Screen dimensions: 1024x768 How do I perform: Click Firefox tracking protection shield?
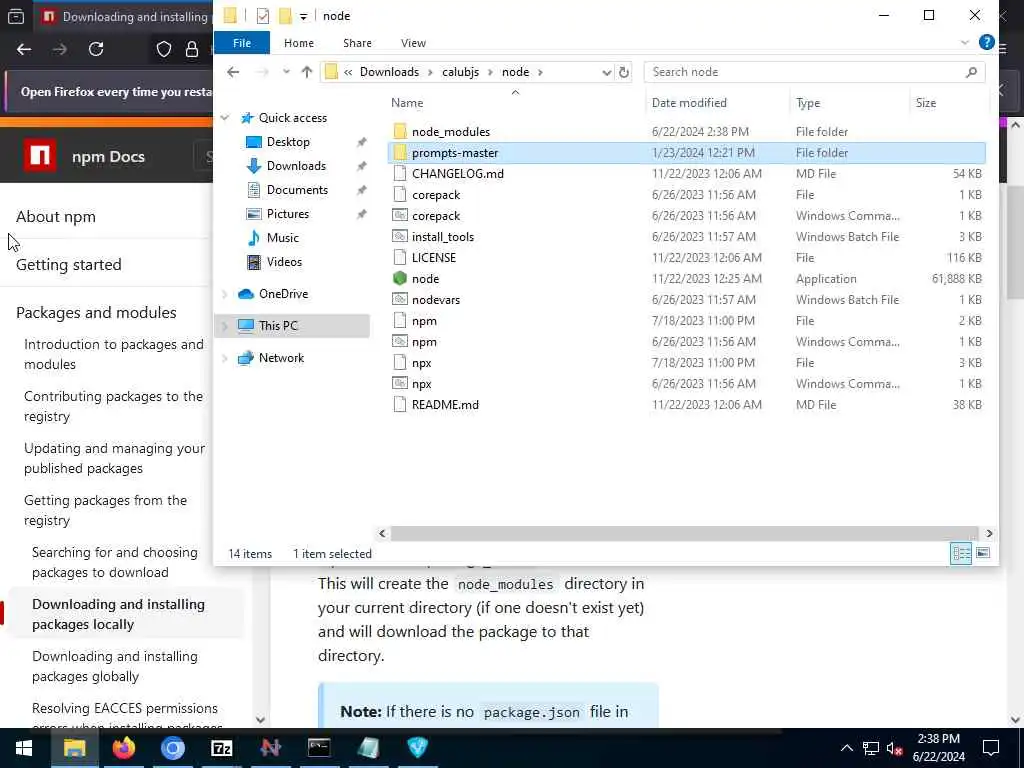click(164, 49)
